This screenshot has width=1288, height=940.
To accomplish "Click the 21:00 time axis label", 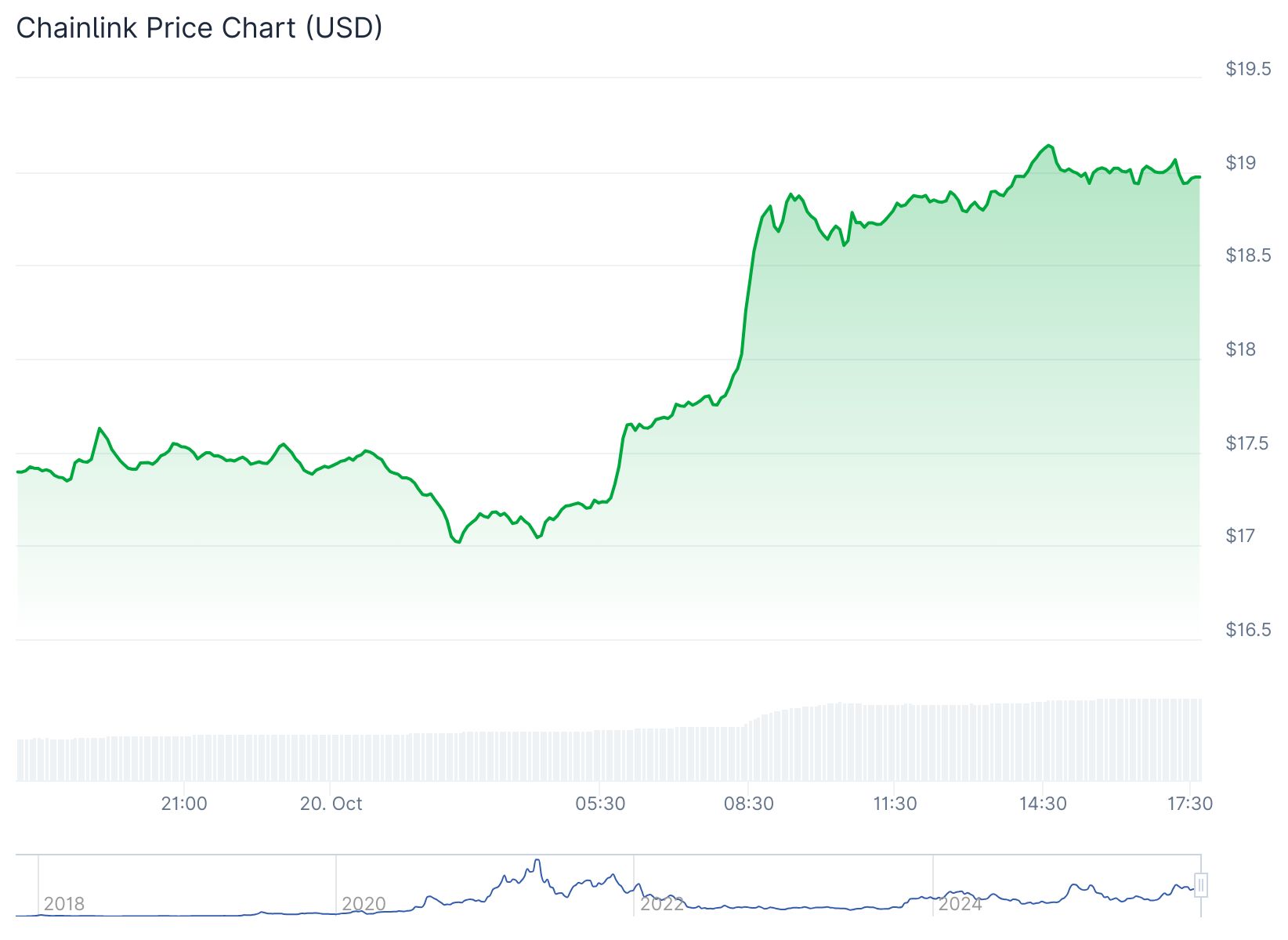I will coord(184,804).
